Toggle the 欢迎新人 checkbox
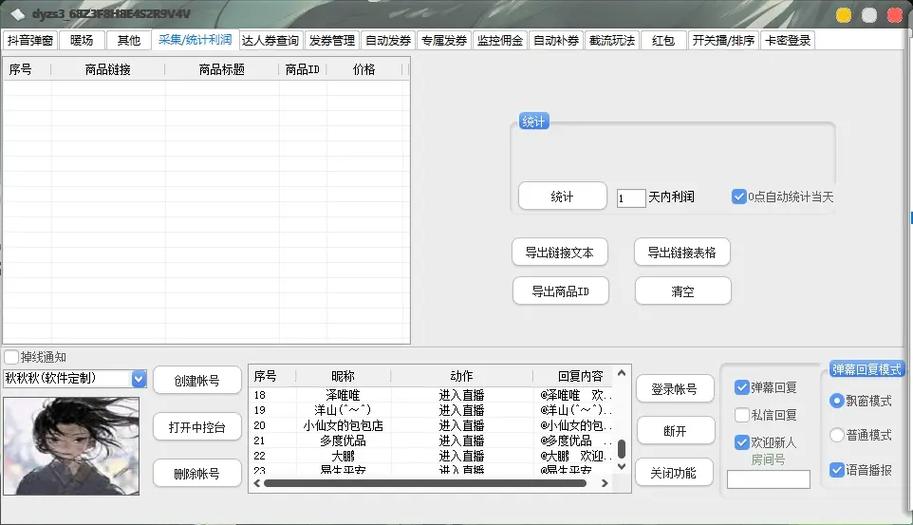Screen dimensions: 913x525 tap(742, 442)
